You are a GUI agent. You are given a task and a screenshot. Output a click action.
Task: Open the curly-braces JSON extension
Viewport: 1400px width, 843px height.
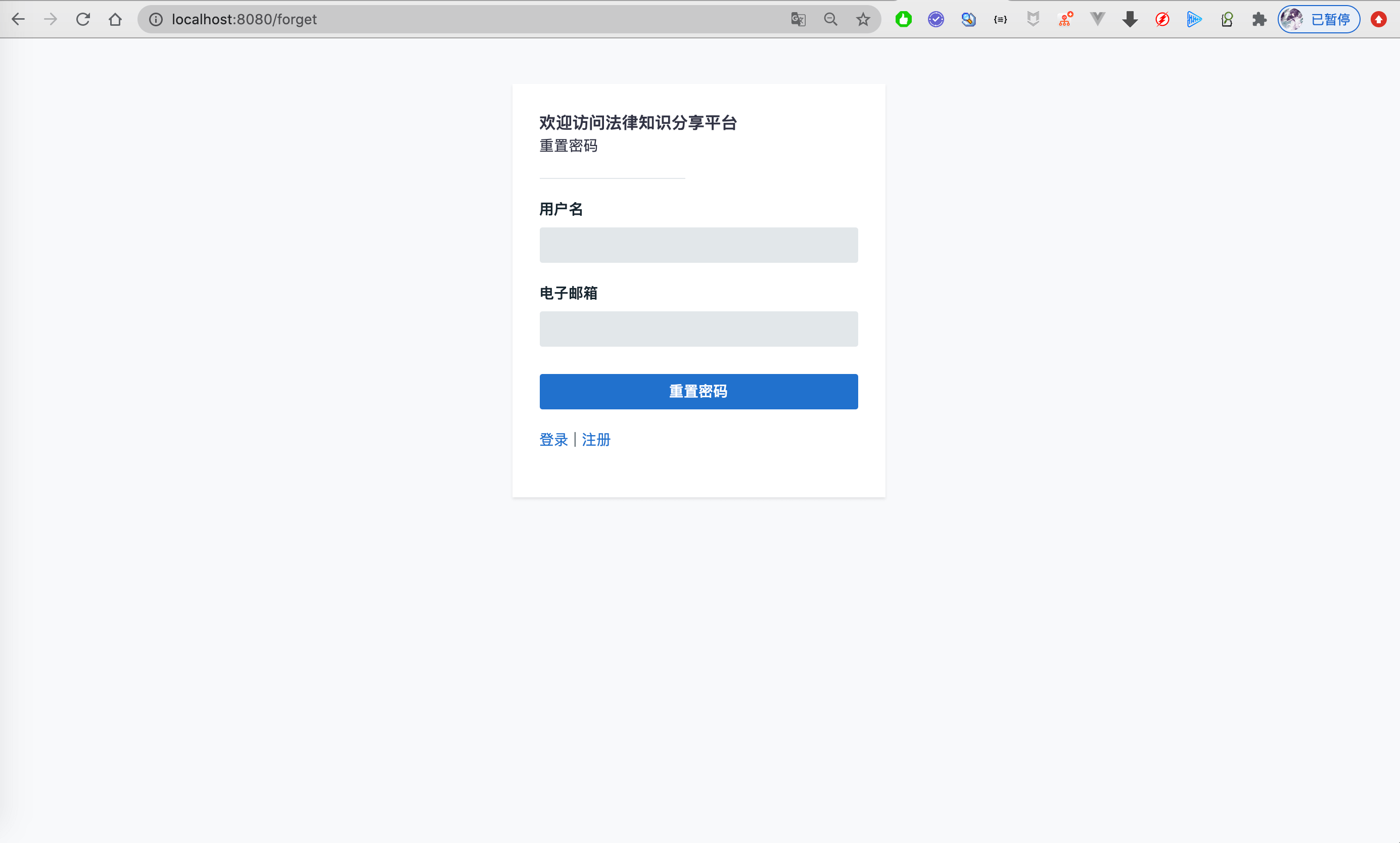[x=1001, y=19]
